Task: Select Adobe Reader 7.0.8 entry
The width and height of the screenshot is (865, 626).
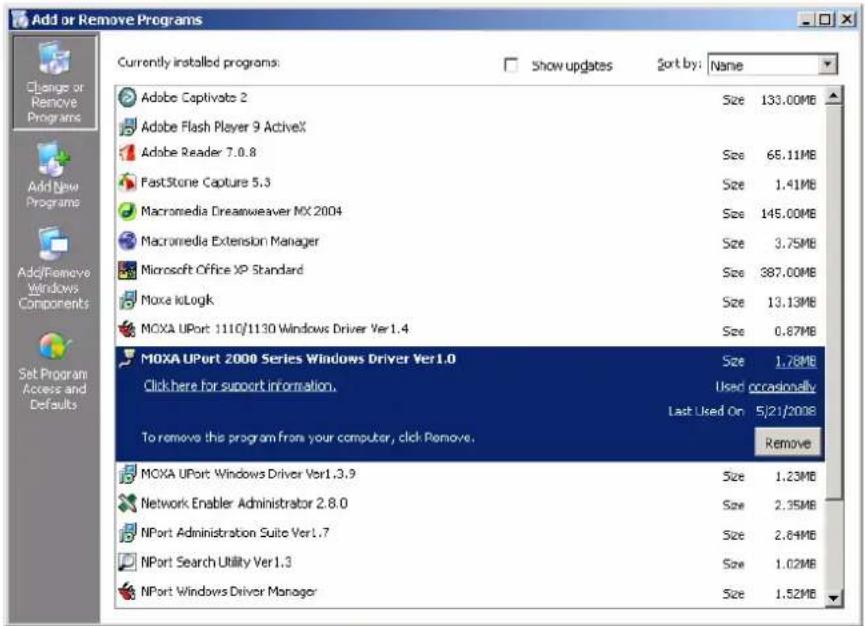Action: (469, 153)
